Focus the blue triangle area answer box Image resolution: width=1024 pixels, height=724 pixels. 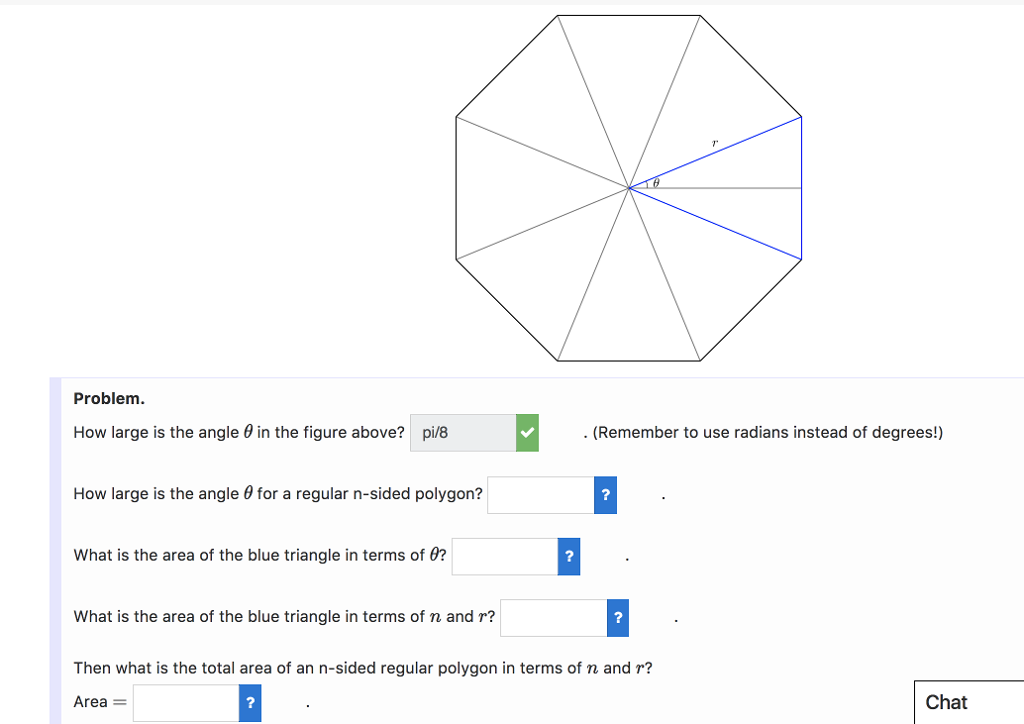click(x=504, y=556)
